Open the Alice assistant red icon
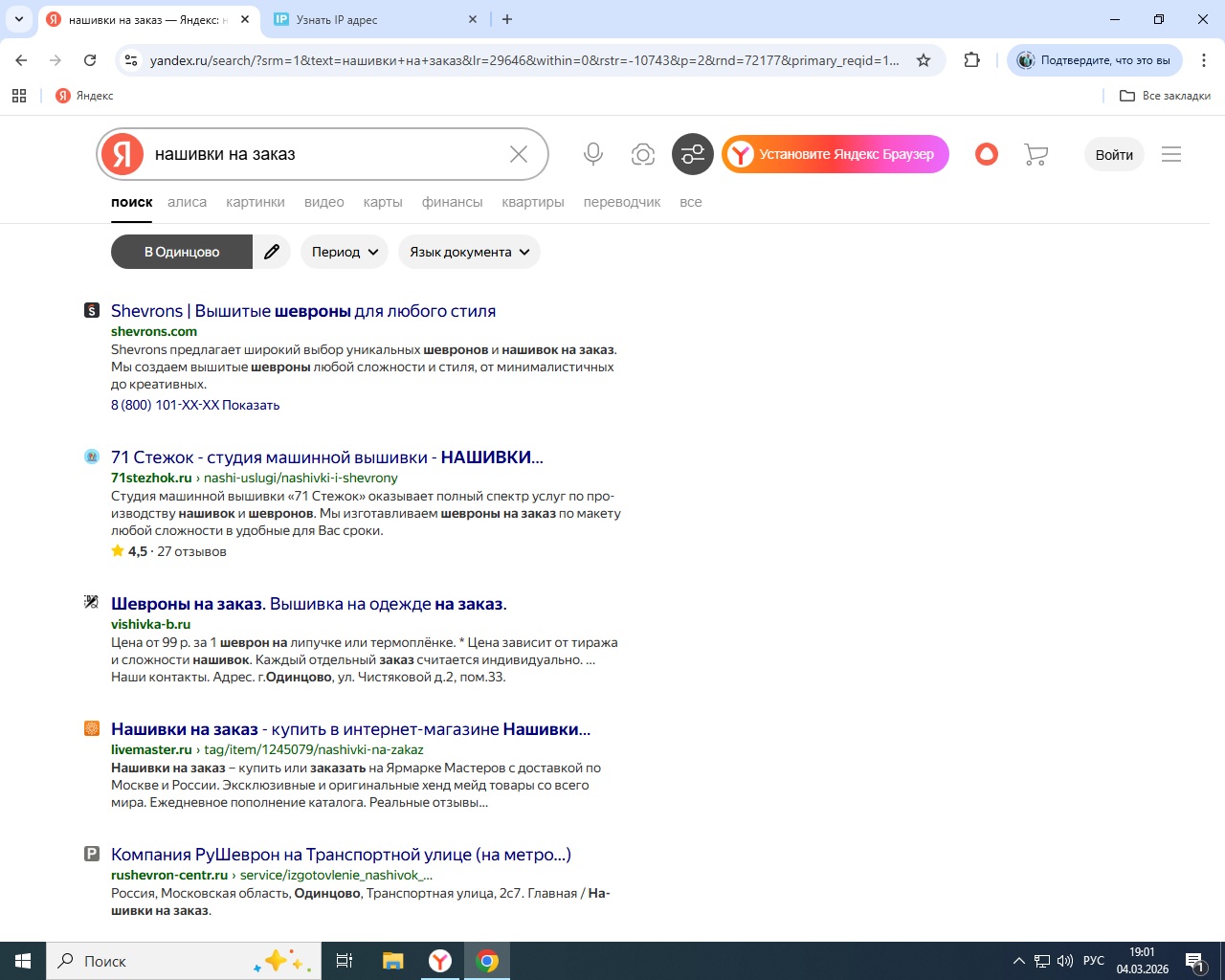Screen dimensions: 1225x980 [987, 154]
